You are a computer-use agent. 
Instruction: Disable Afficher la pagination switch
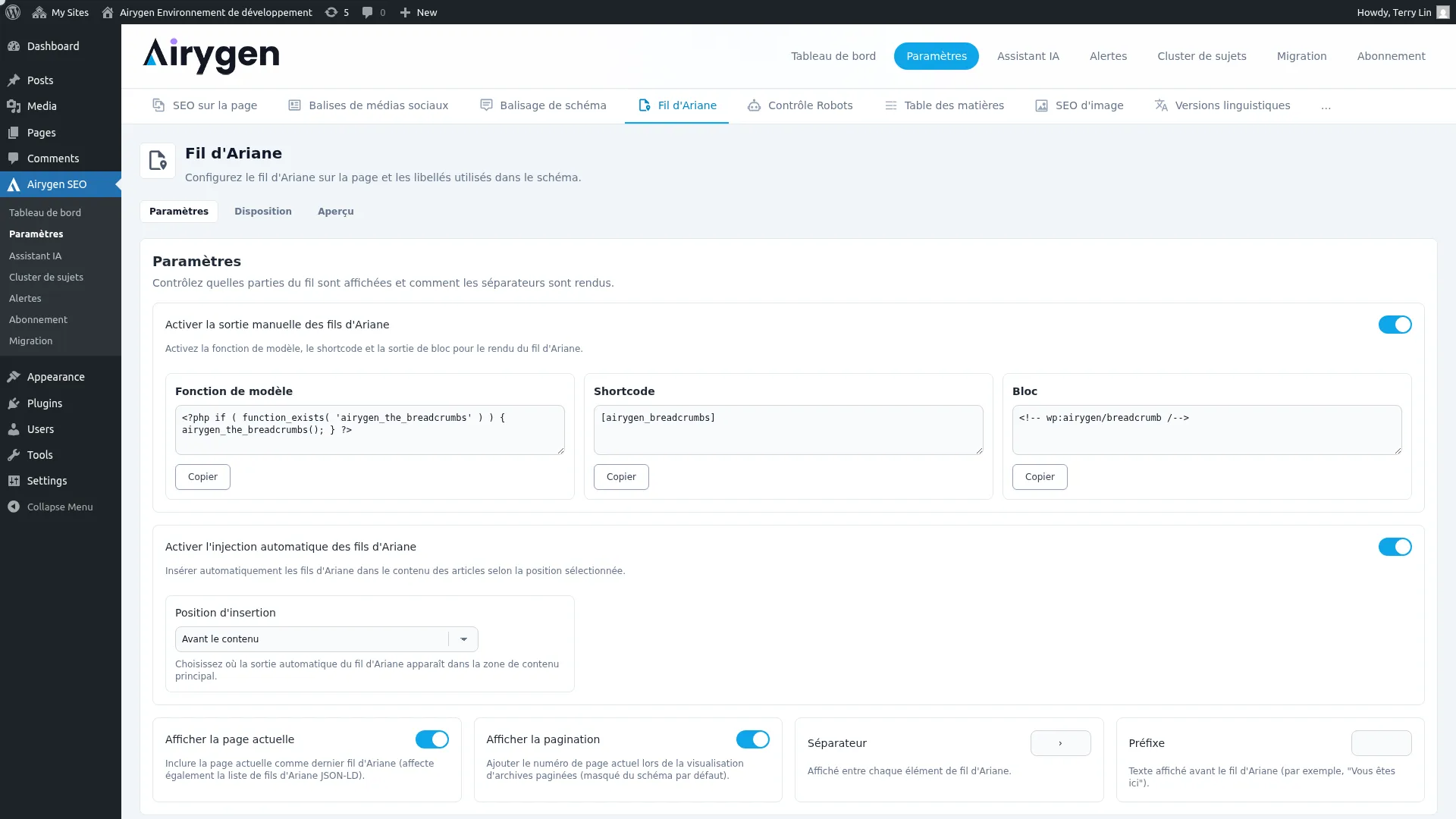pos(752,739)
